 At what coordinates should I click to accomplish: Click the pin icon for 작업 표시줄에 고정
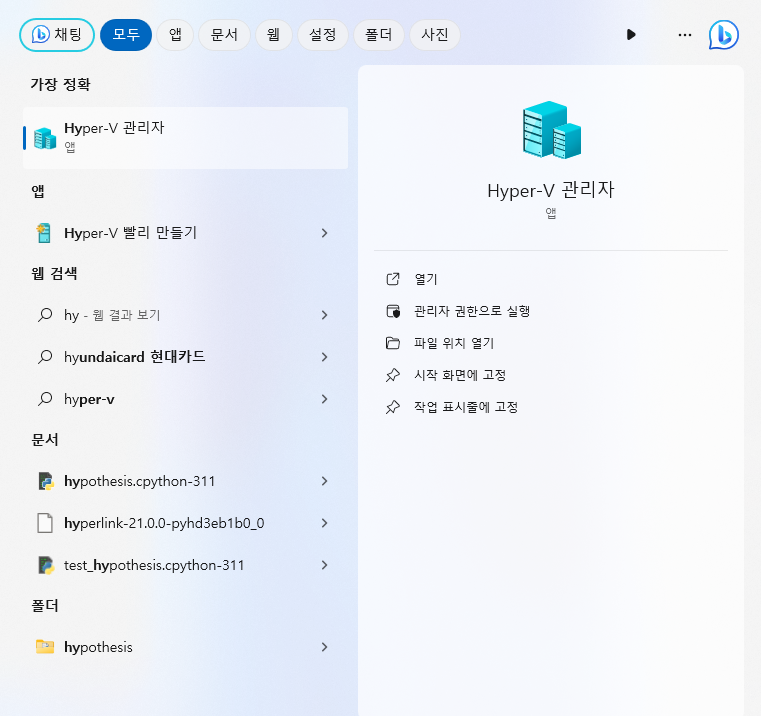pos(393,407)
